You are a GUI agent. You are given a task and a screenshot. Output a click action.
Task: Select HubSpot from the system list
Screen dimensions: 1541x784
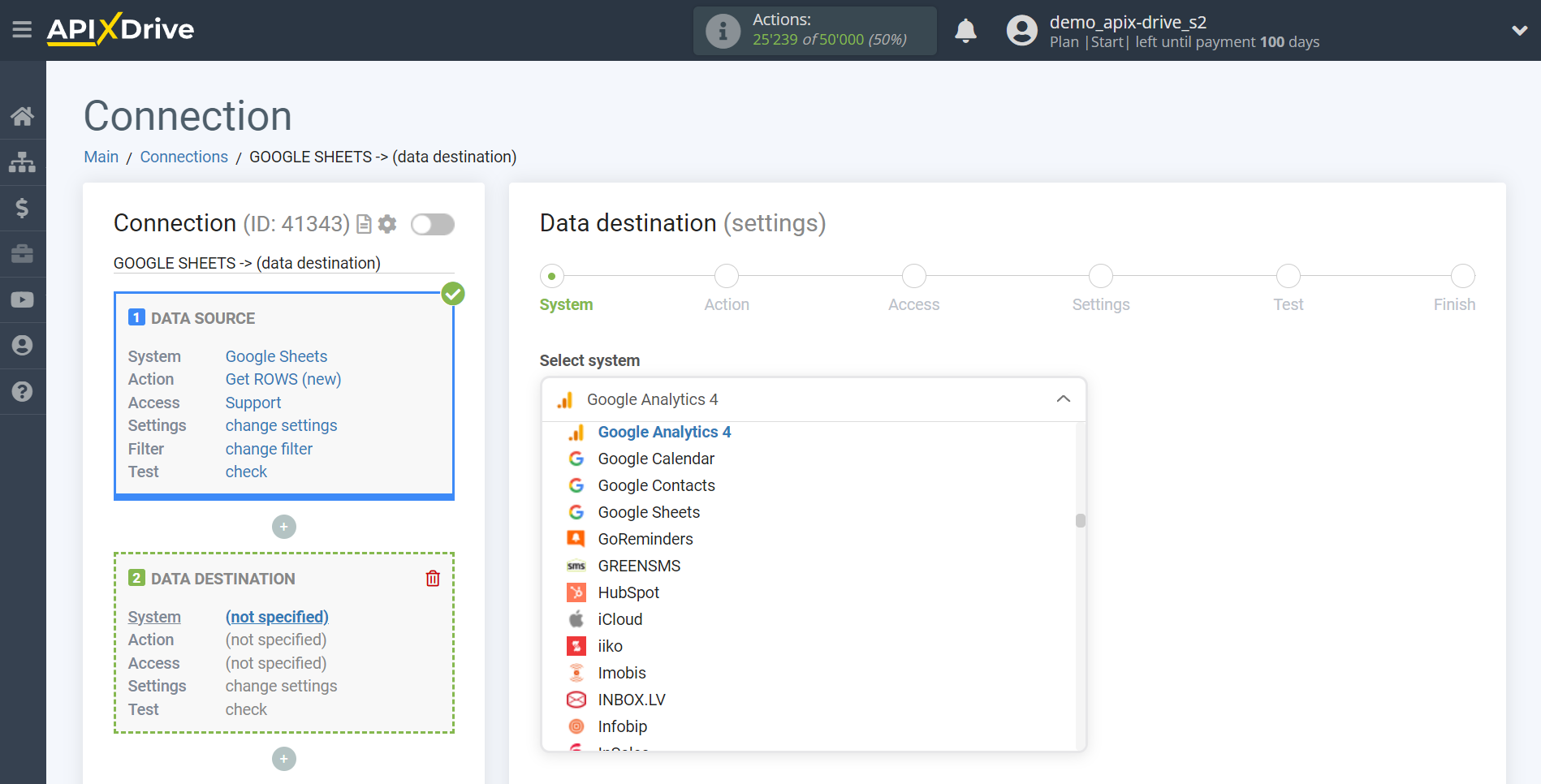pos(628,592)
